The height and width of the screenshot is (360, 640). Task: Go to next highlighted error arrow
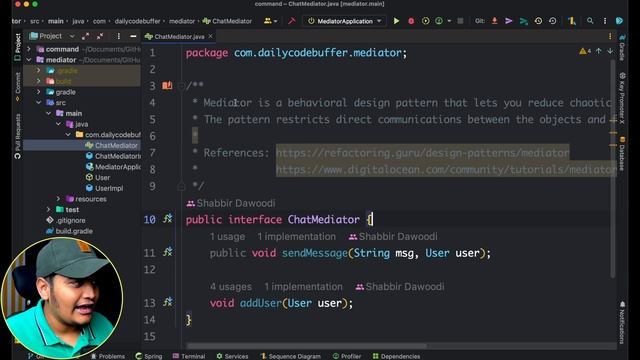610,51
